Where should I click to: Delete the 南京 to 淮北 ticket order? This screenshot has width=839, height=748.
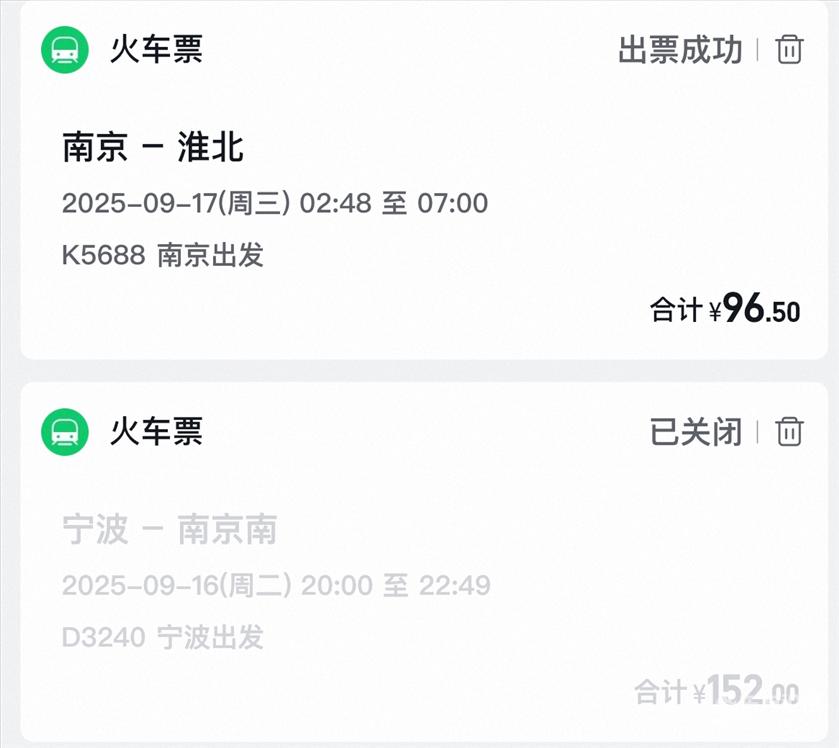coord(789,49)
